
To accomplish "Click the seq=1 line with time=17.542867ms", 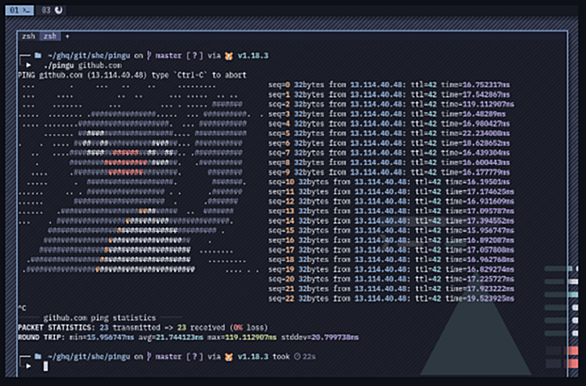I will (389, 95).
